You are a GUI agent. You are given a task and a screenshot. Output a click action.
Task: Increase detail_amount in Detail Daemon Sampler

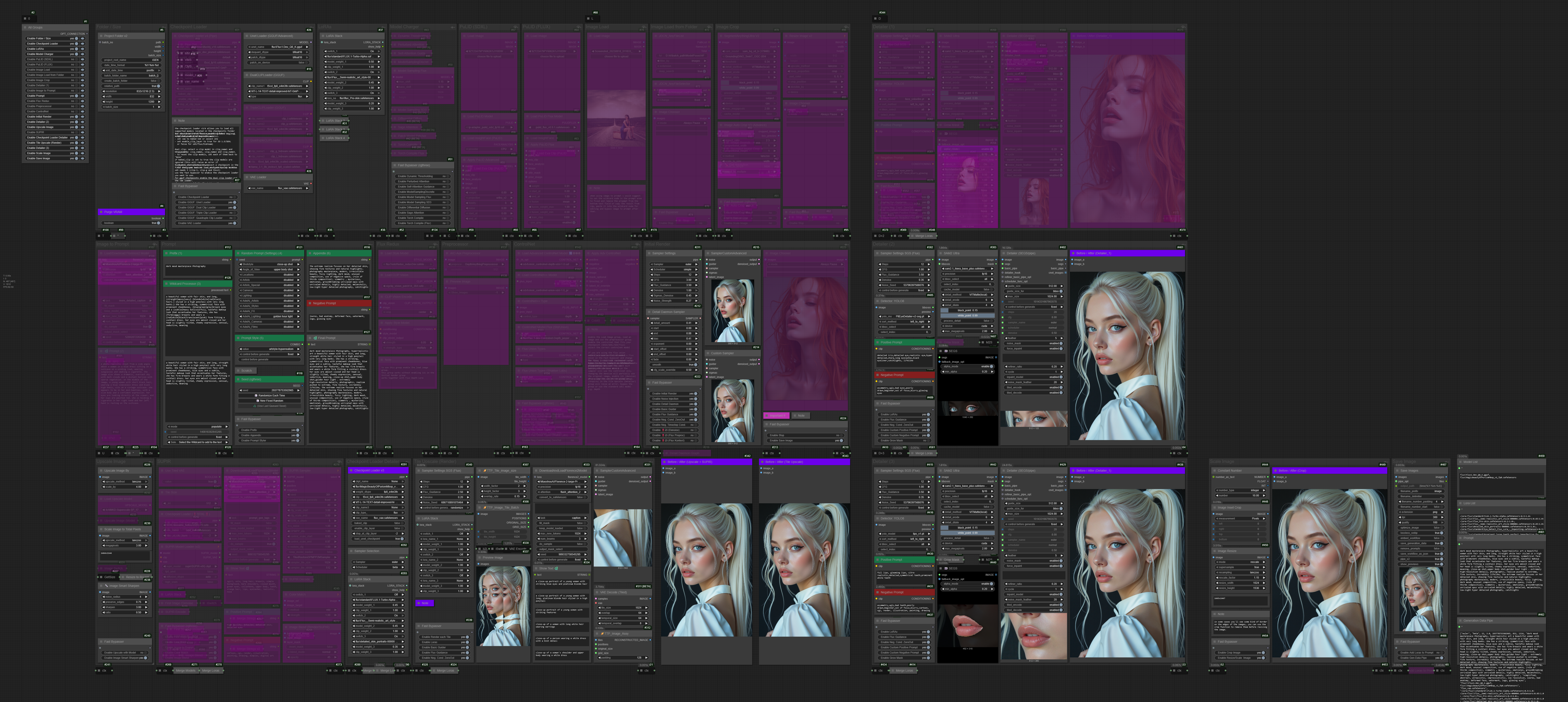click(x=696, y=323)
